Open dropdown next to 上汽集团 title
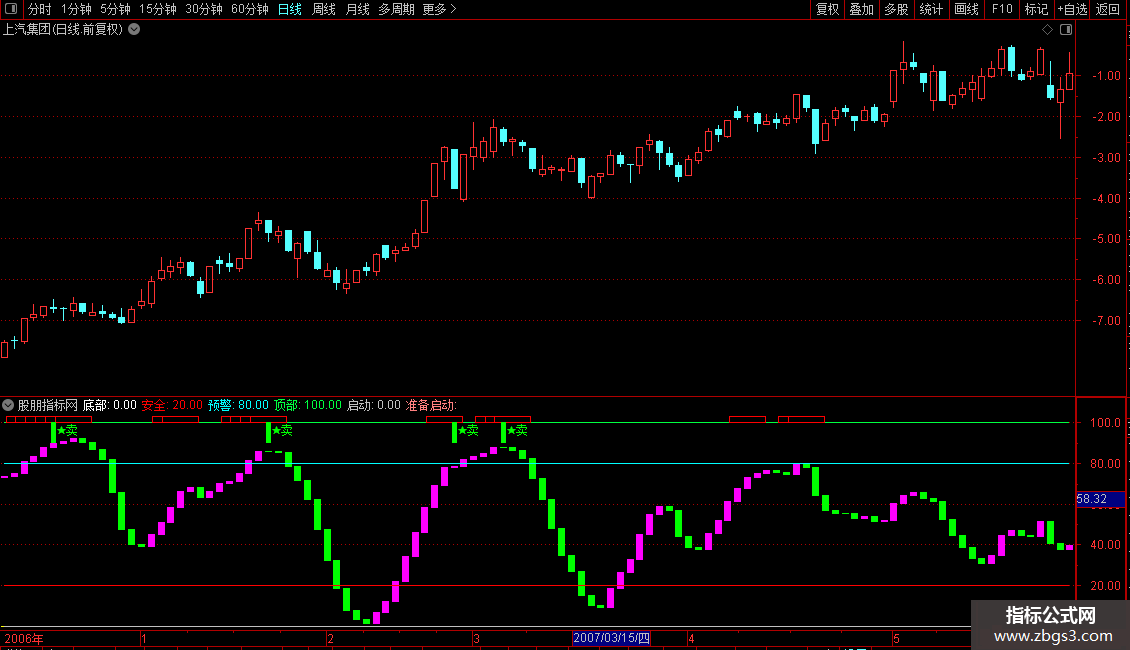Screen dimensions: 1130x650 pos(134,30)
